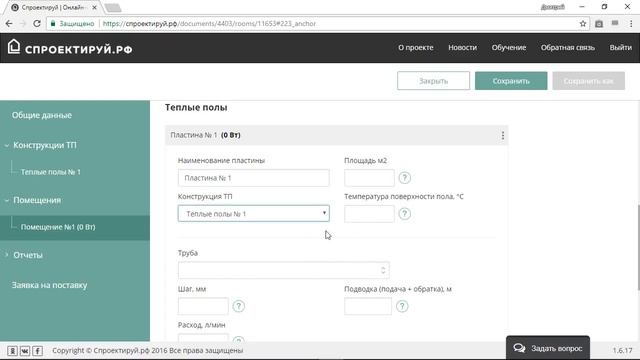
Task: Click the page vertical scrollbar thumb
Action: (x=638, y=247)
